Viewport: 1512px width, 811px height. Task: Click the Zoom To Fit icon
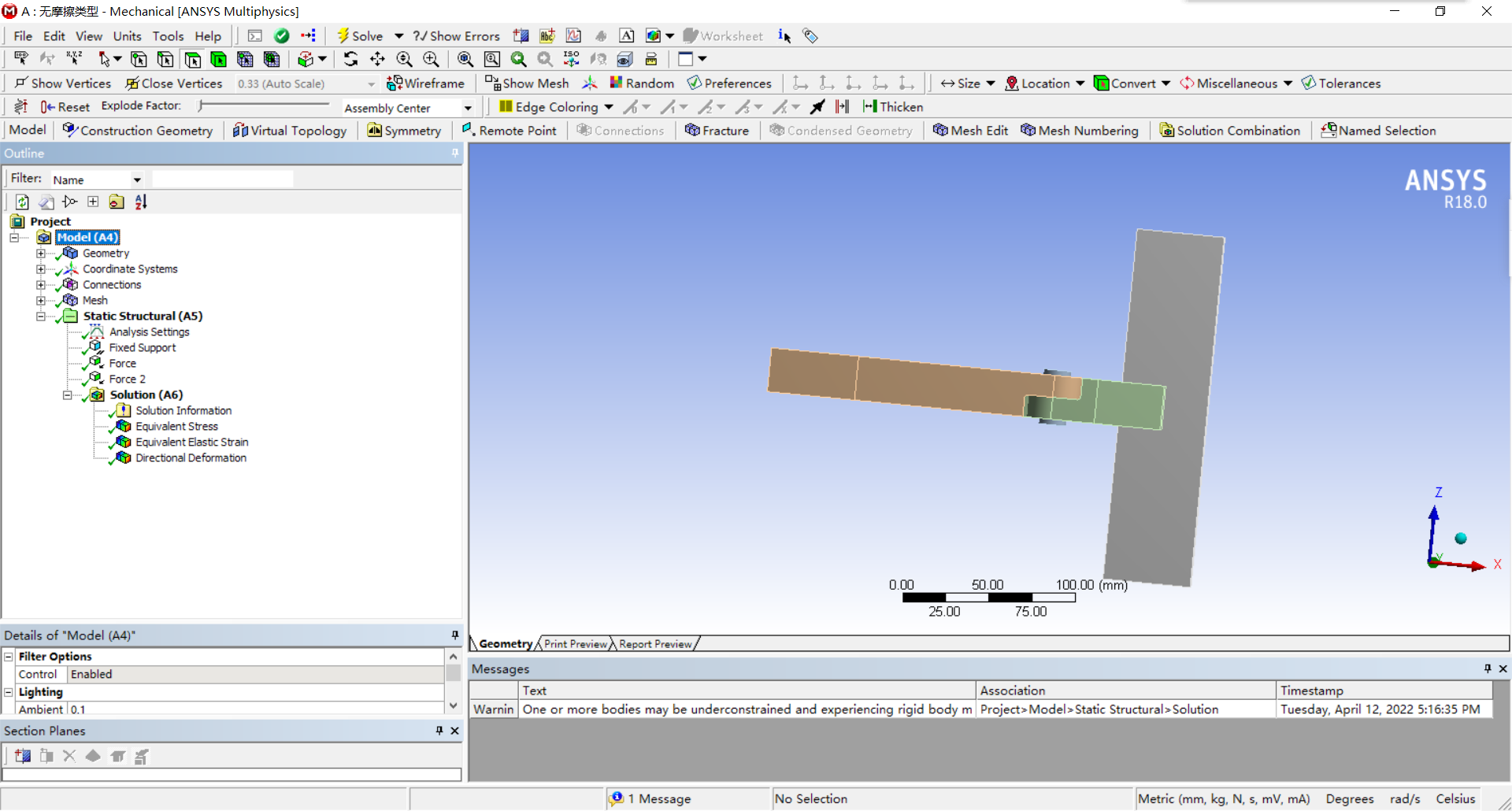(465, 59)
